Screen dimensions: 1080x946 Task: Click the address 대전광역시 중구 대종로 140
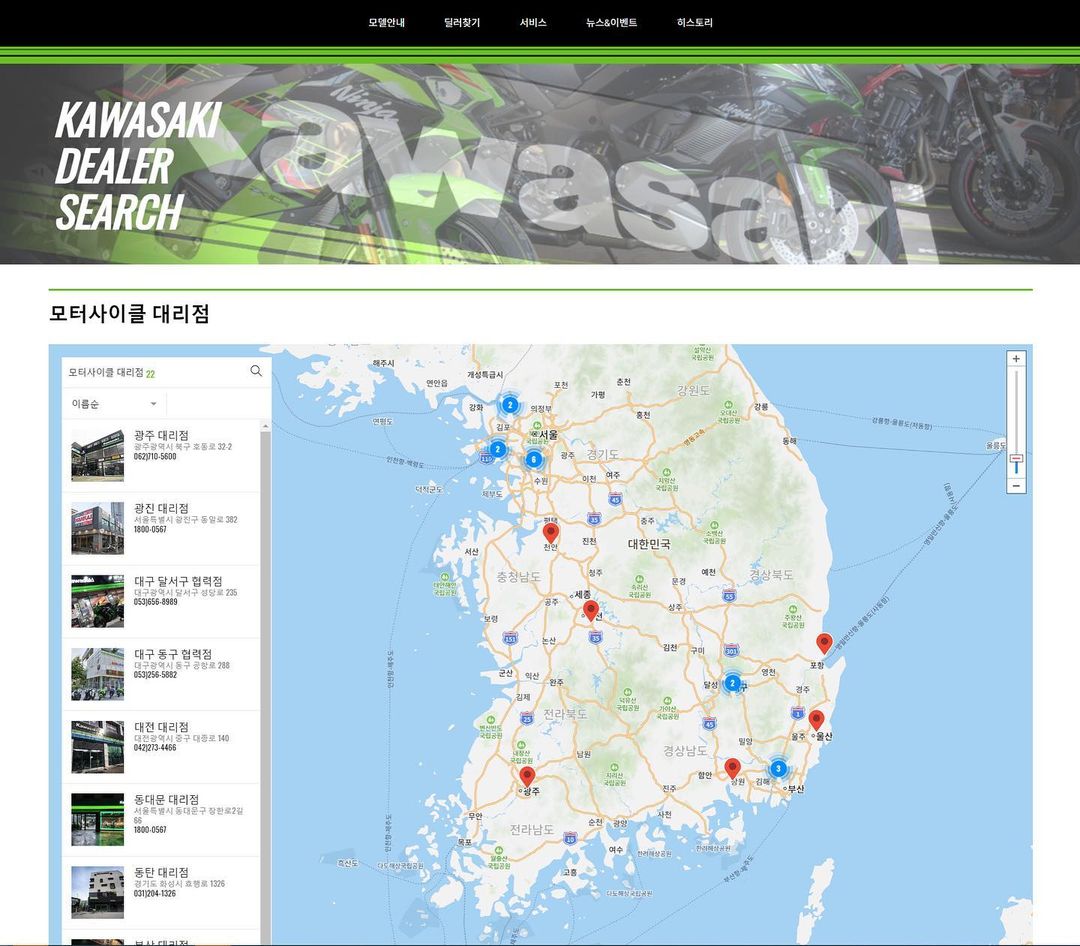tap(182, 738)
